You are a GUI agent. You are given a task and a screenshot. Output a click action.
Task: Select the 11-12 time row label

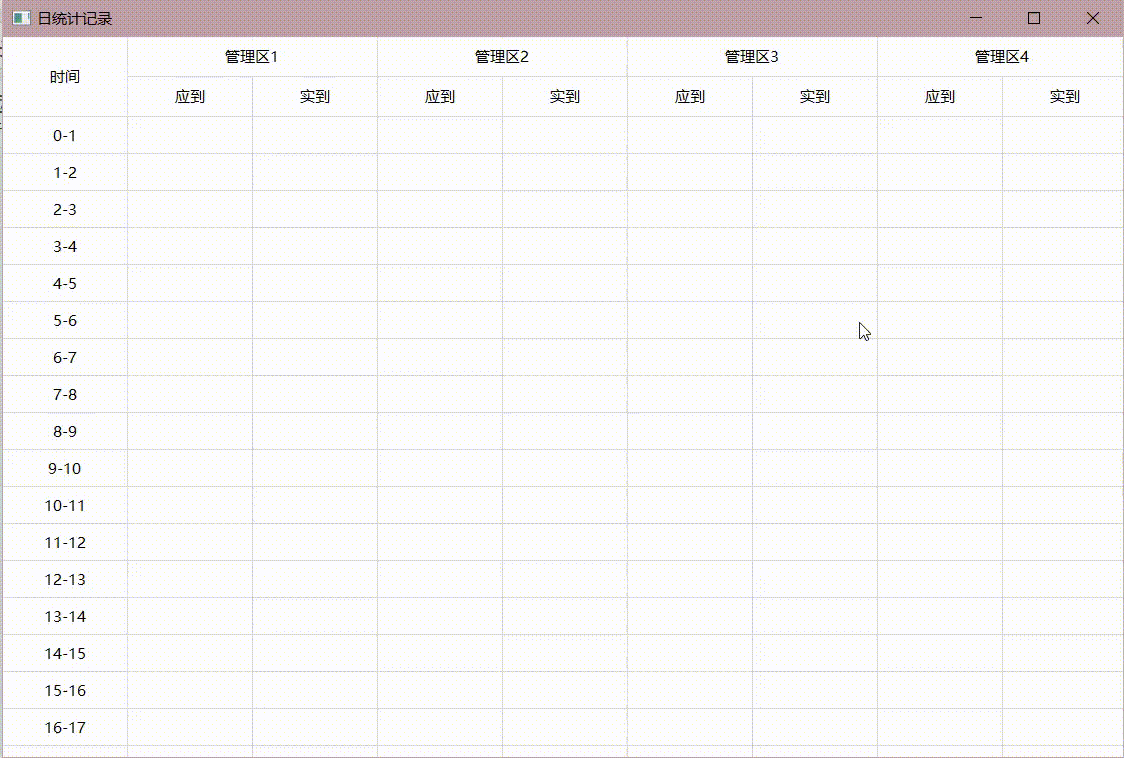point(65,542)
